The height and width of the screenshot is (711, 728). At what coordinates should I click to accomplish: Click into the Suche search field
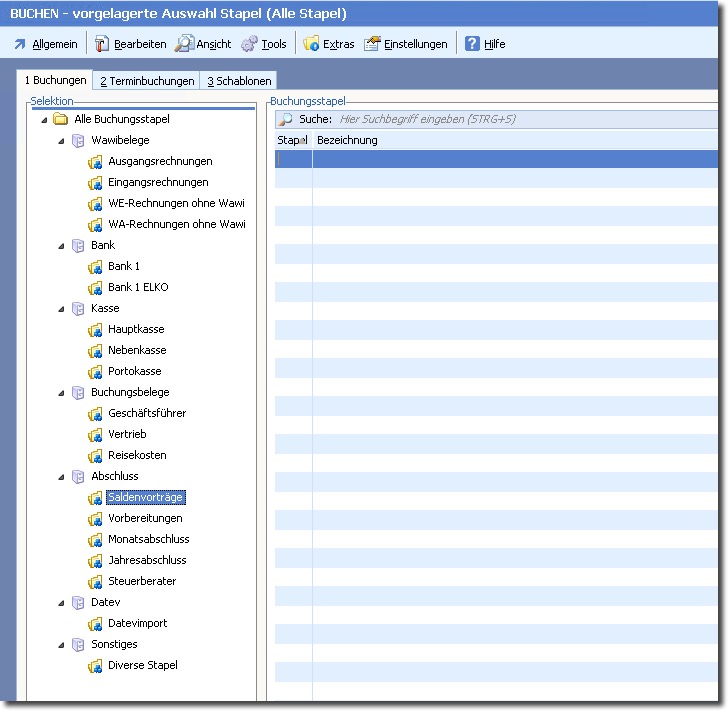(500, 119)
